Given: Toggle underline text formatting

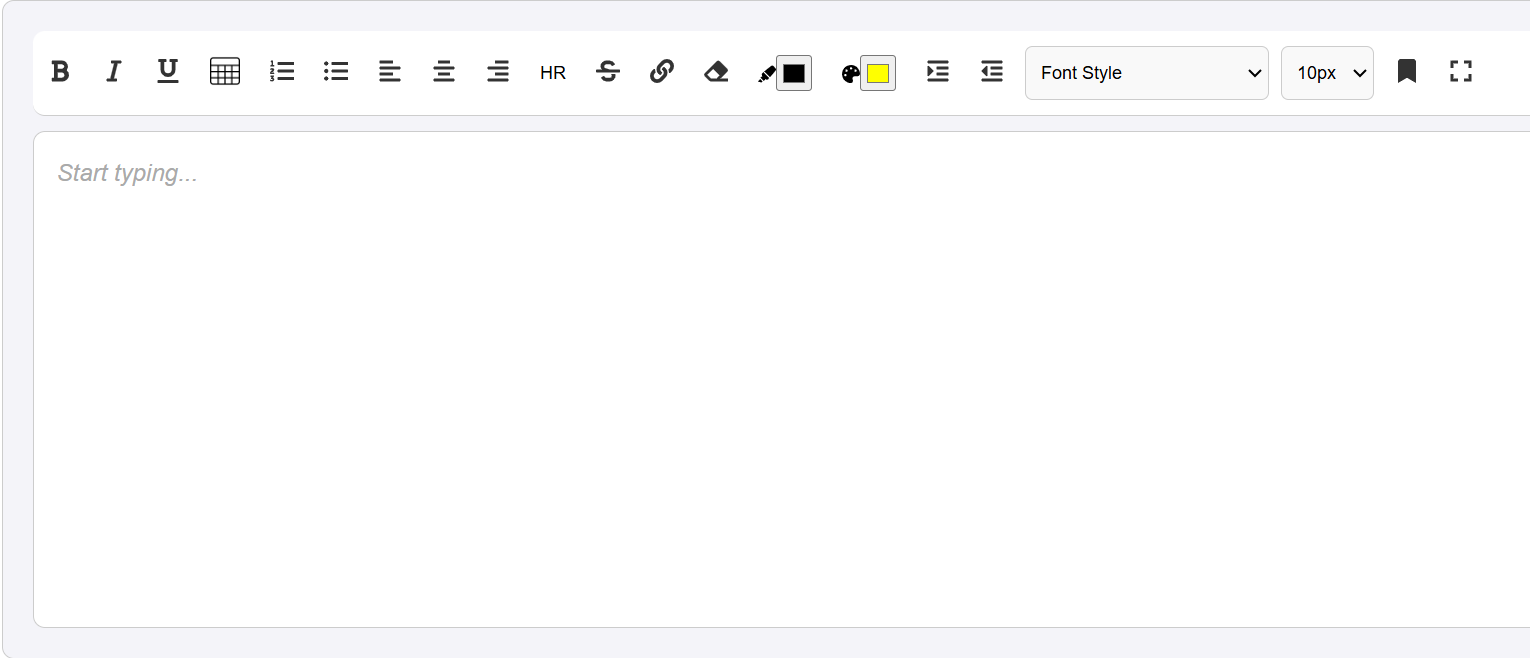Looking at the screenshot, I should click(x=168, y=72).
